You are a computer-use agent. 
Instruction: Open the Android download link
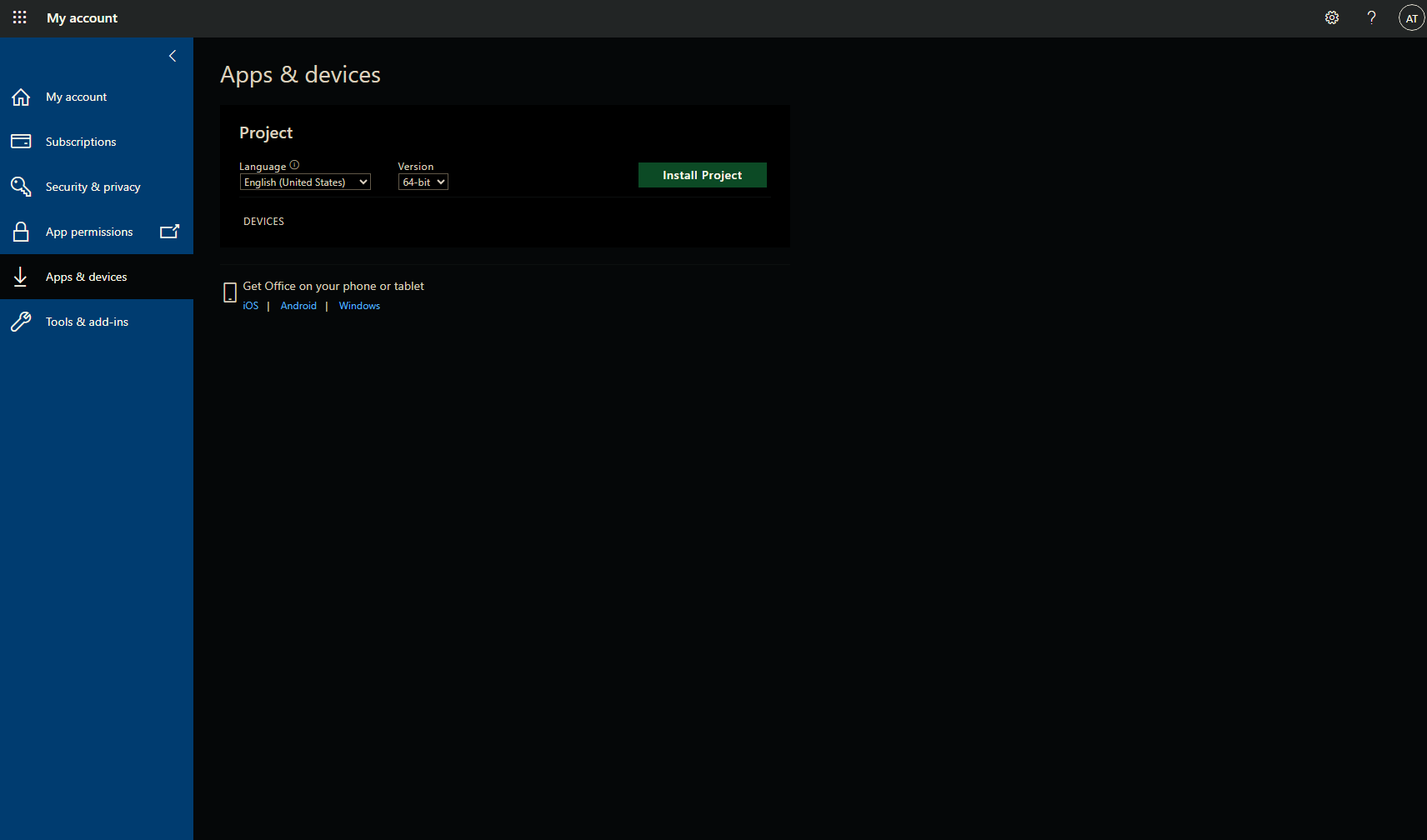point(298,306)
